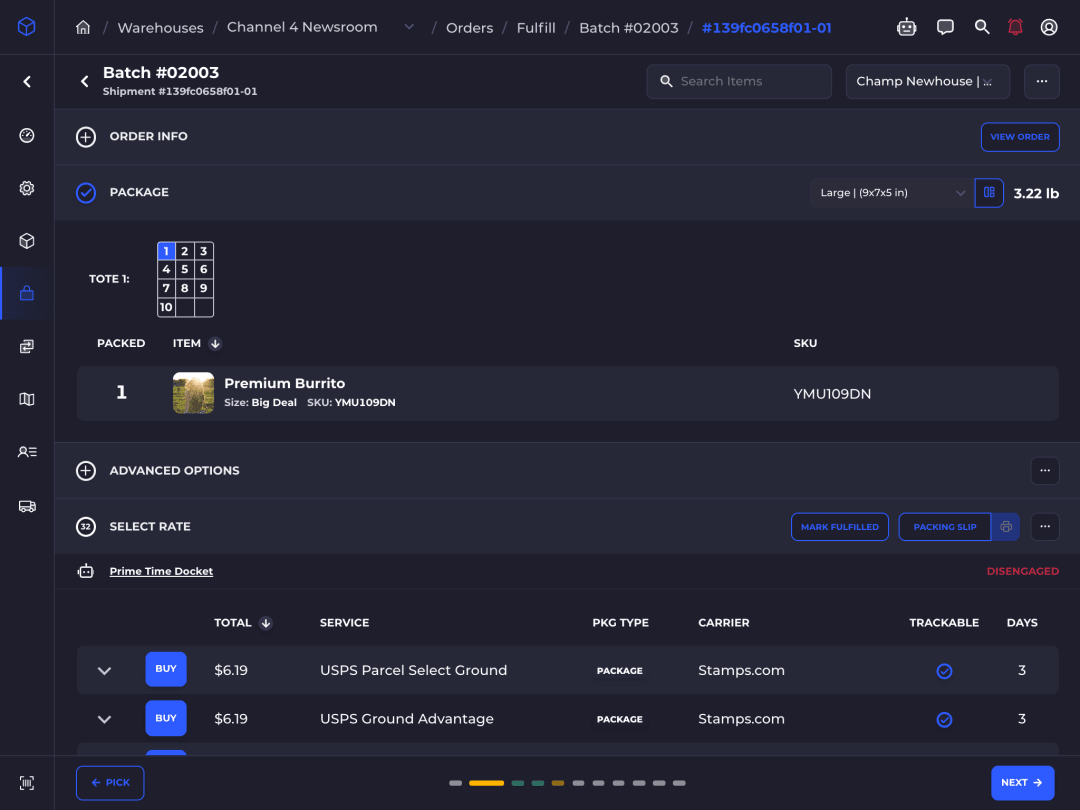Viewport: 1080px width, 810px height.
Task: Click the Search Items field
Action: (739, 81)
